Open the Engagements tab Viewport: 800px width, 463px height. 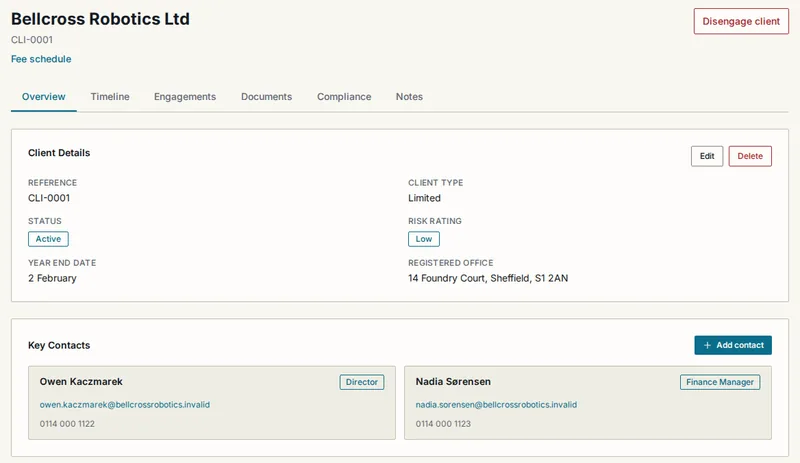click(185, 96)
